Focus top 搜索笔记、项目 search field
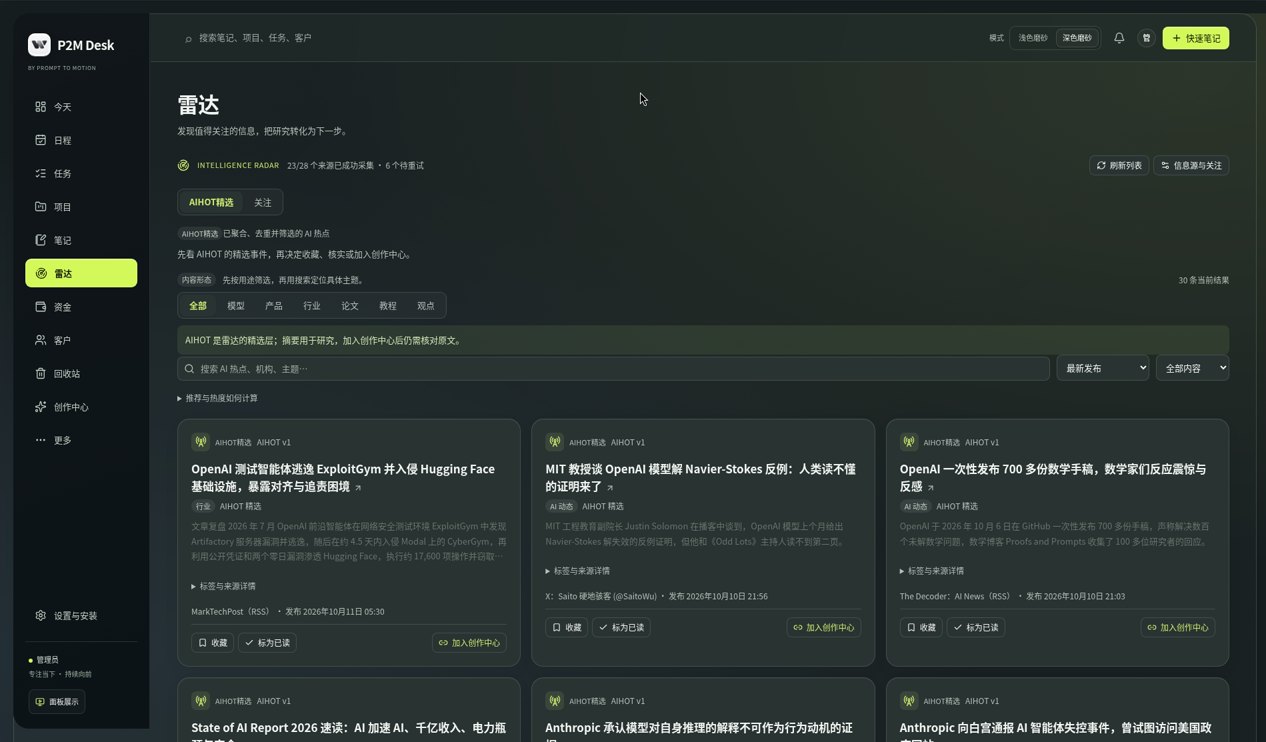Screen dimensions: 1266x742 click(x=255, y=38)
